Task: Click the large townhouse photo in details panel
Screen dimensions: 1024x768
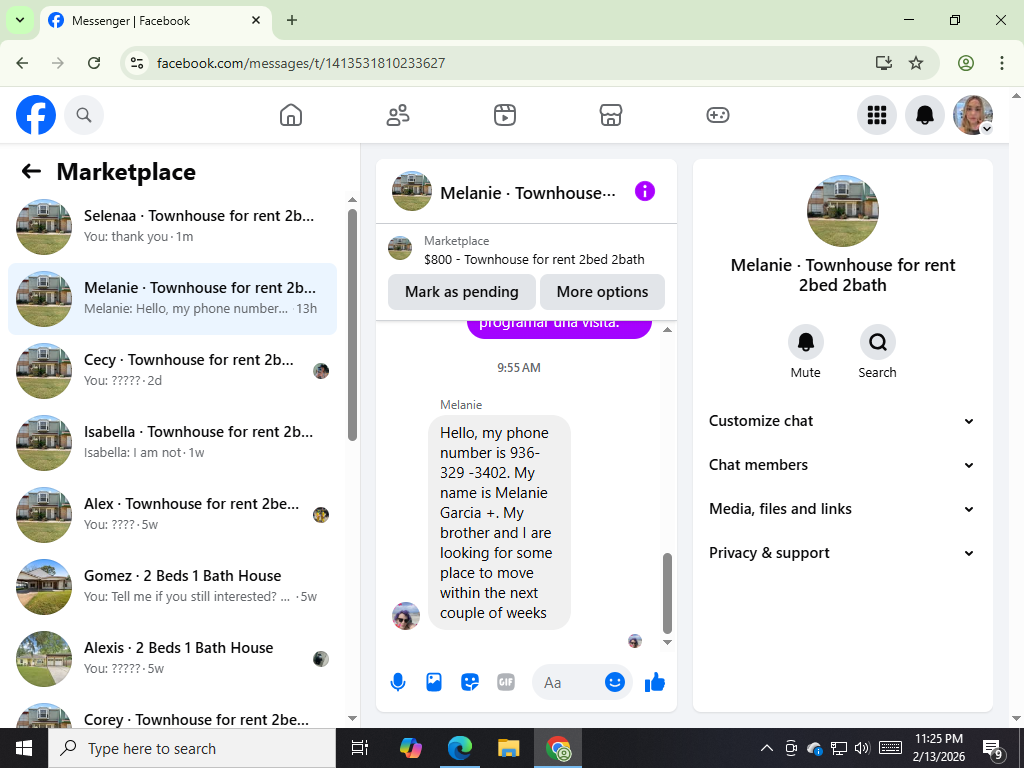Action: click(842, 211)
